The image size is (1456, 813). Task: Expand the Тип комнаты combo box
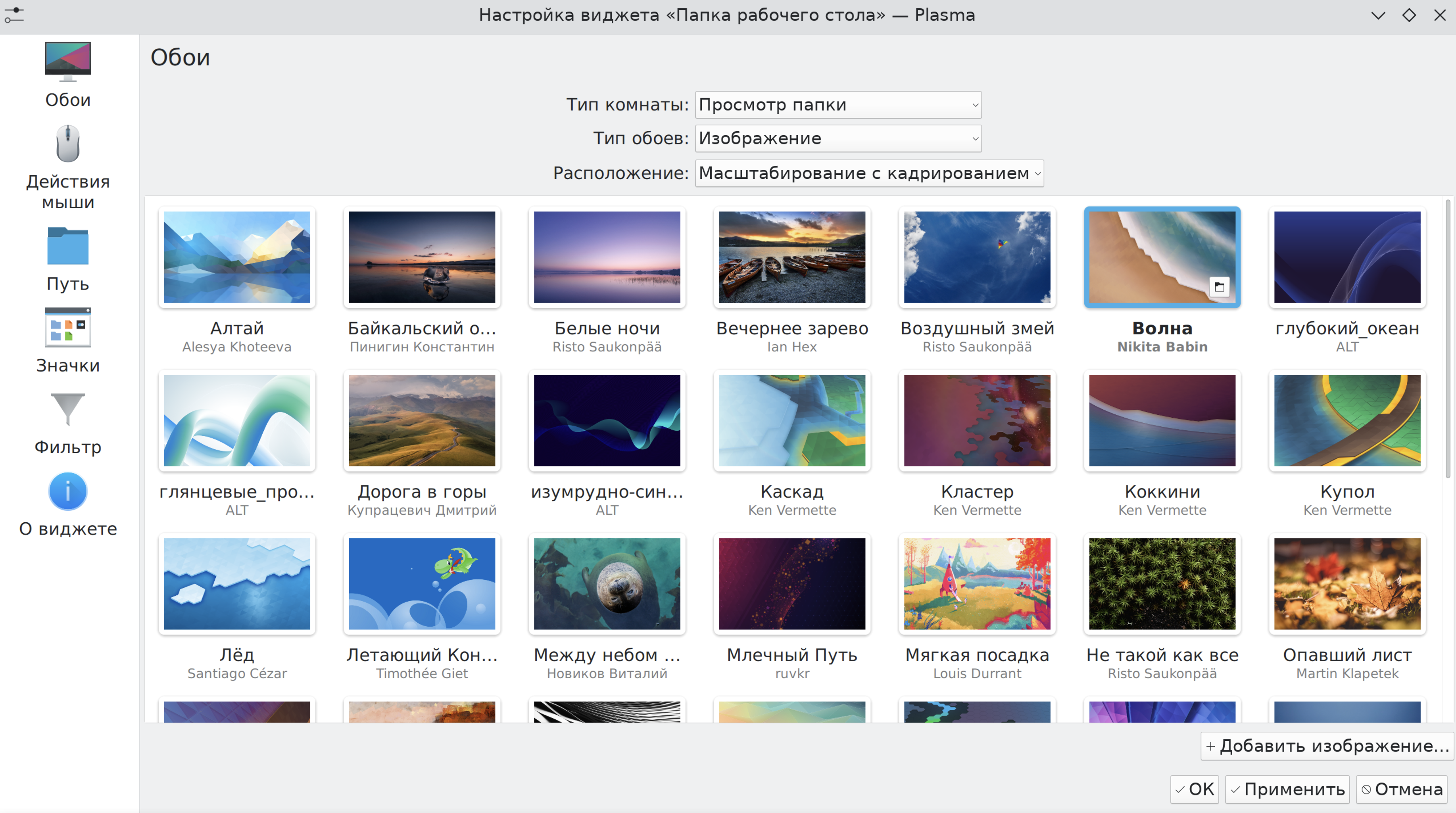[837, 105]
